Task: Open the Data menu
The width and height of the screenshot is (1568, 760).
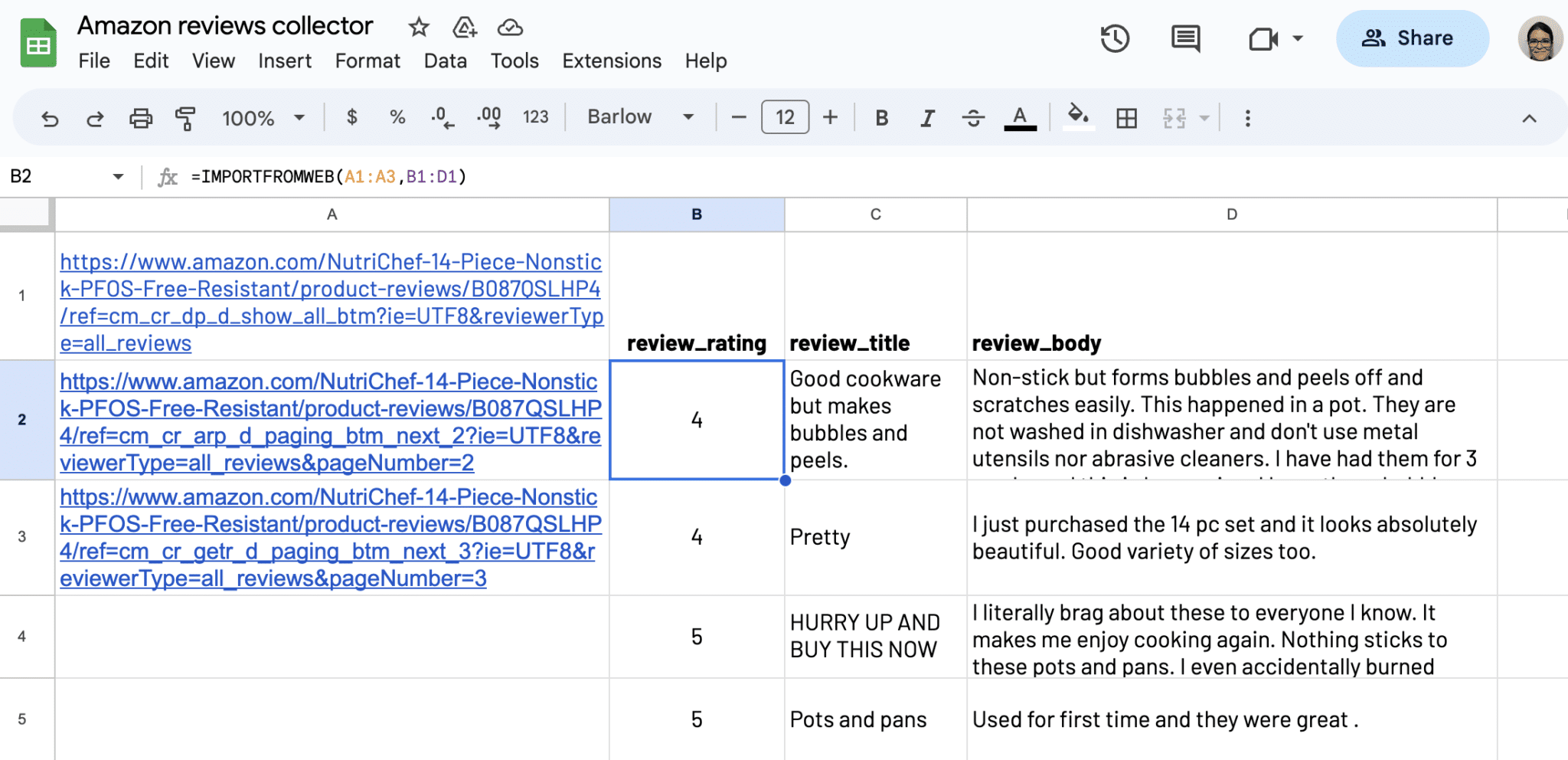Action: tap(445, 61)
